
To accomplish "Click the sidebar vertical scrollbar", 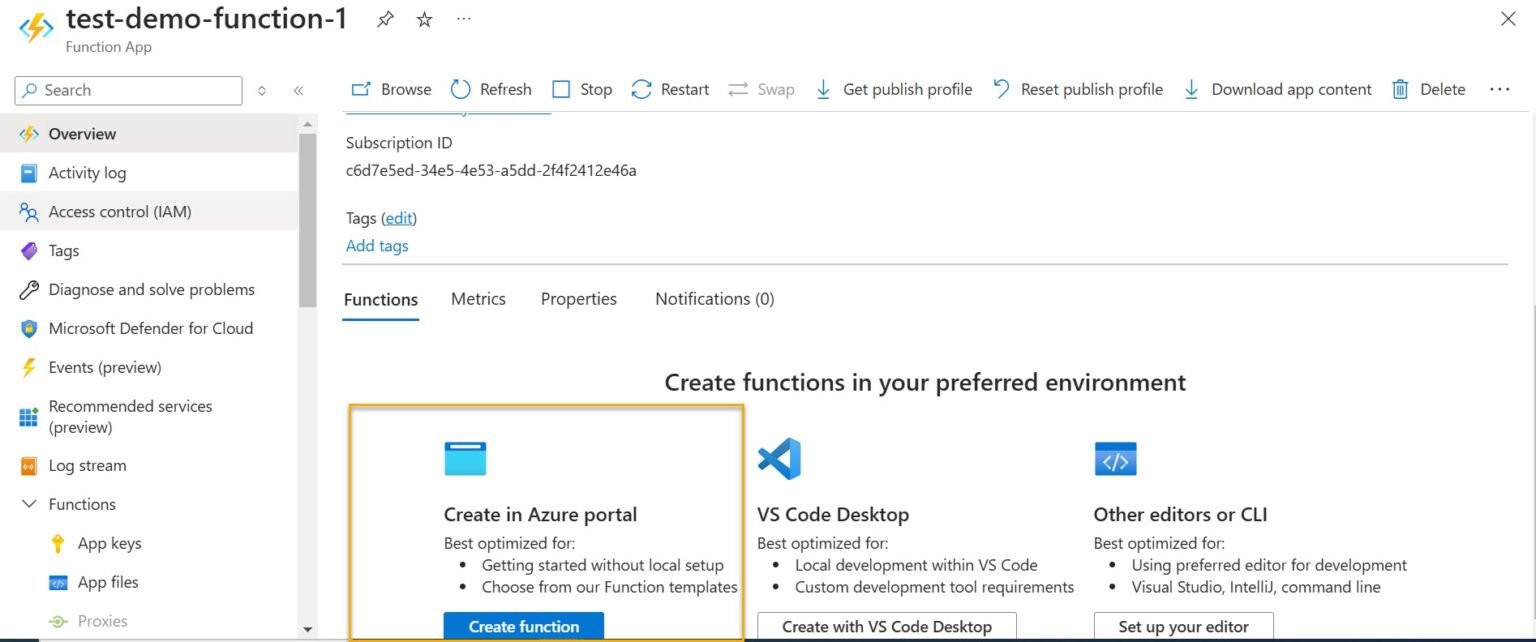I will pyautogui.click(x=308, y=220).
